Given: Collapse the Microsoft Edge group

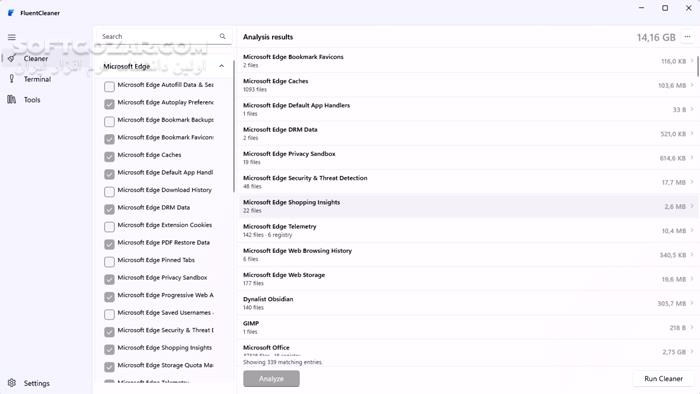Looking at the screenshot, I should (221, 66).
